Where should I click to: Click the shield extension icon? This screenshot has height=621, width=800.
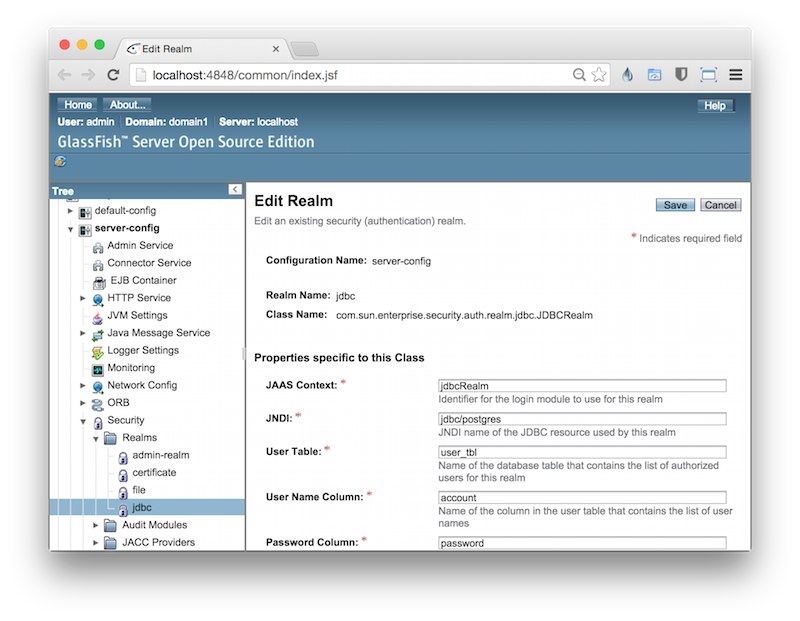click(681, 74)
